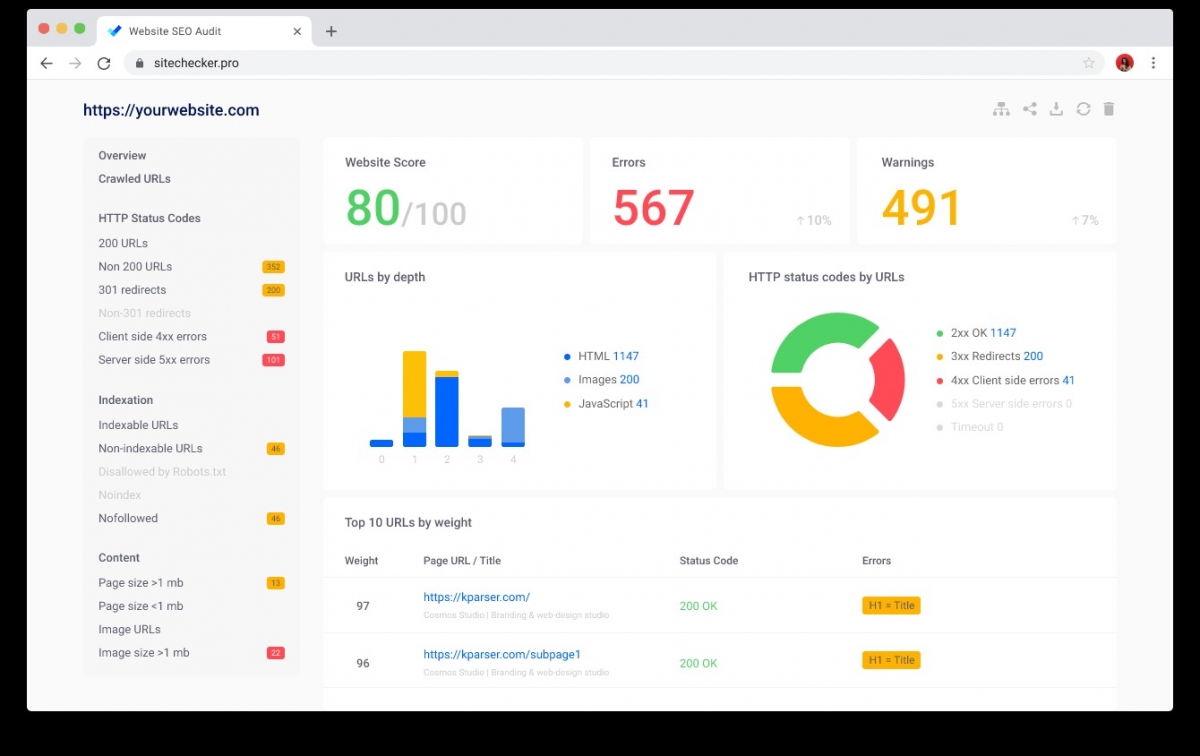Open Chrome's three-dot menu
This screenshot has height=756, width=1200.
click(1152, 62)
